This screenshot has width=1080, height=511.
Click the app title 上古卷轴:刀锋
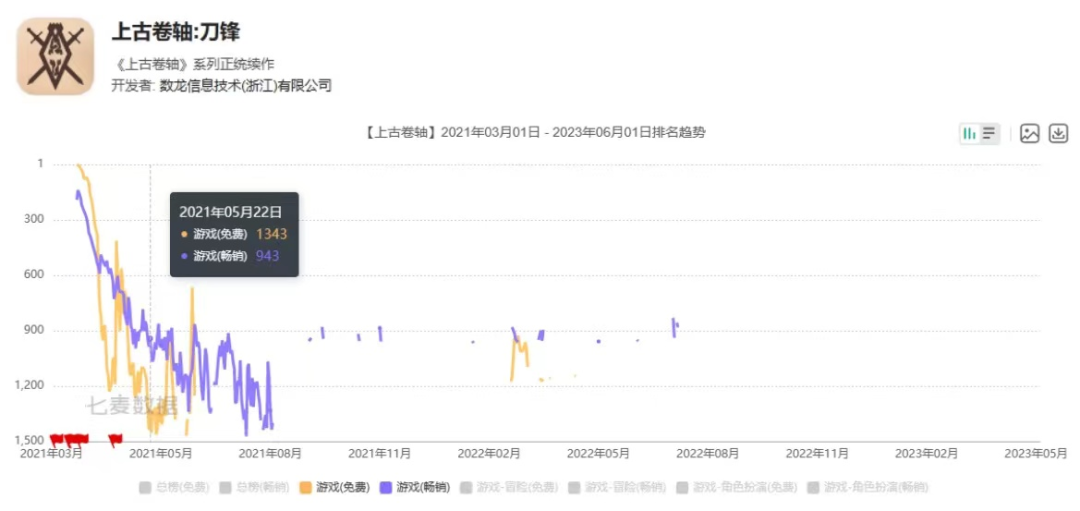tap(176, 32)
